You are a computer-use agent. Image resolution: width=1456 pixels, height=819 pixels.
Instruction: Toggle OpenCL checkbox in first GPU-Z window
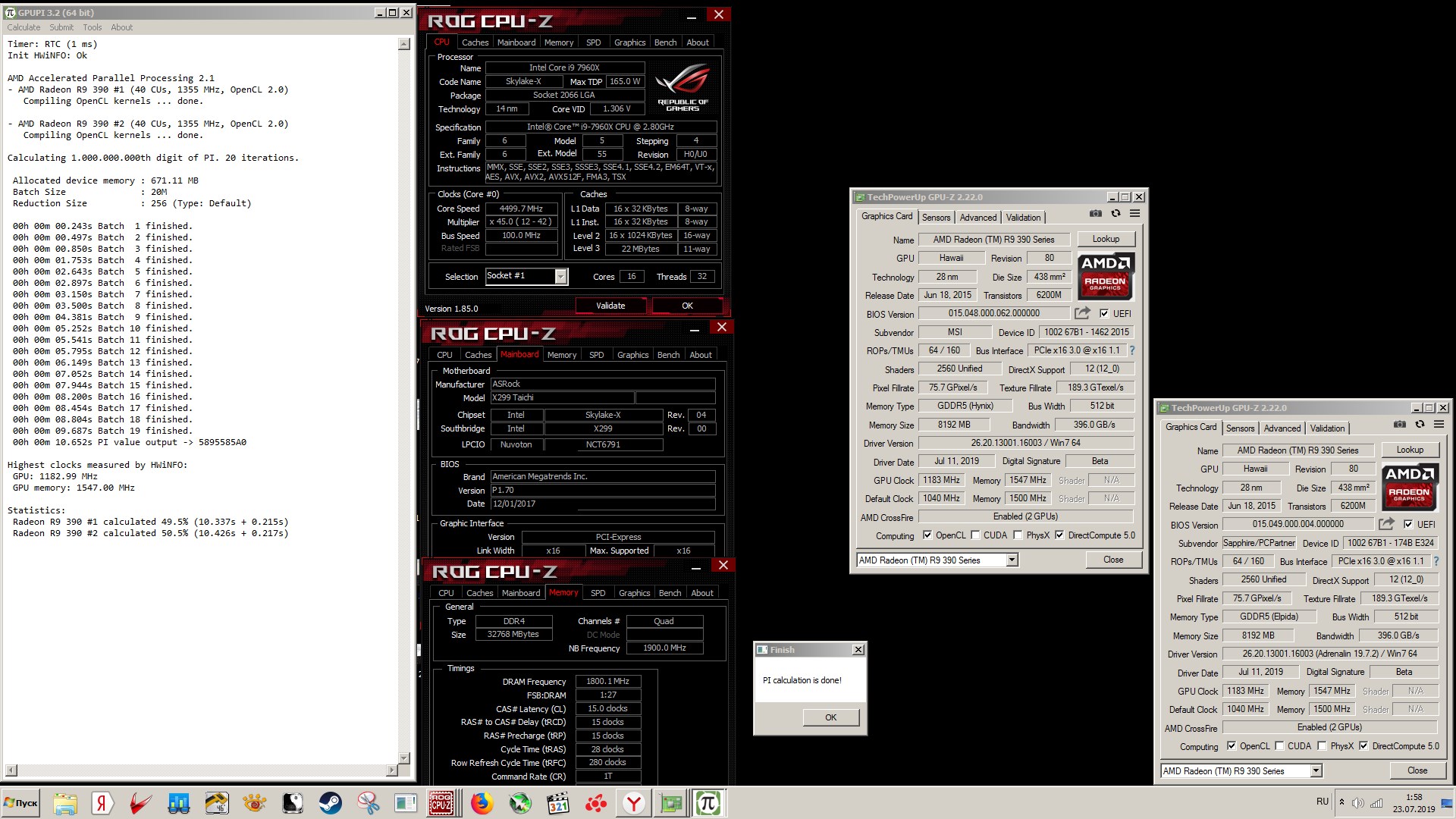(927, 535)
